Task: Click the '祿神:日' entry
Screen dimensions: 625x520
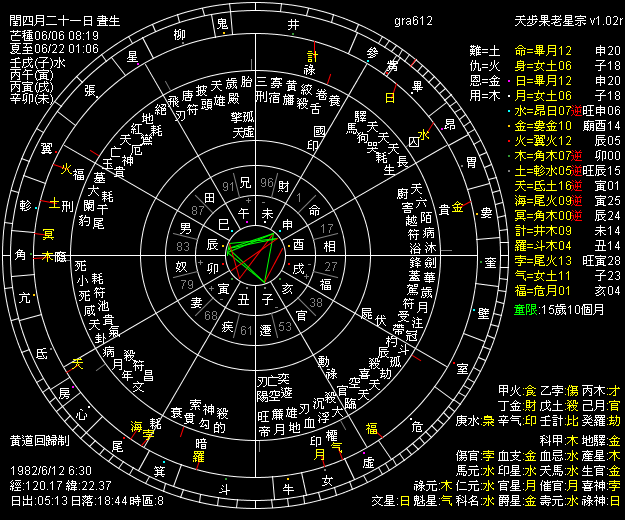Action: point(601,500)
